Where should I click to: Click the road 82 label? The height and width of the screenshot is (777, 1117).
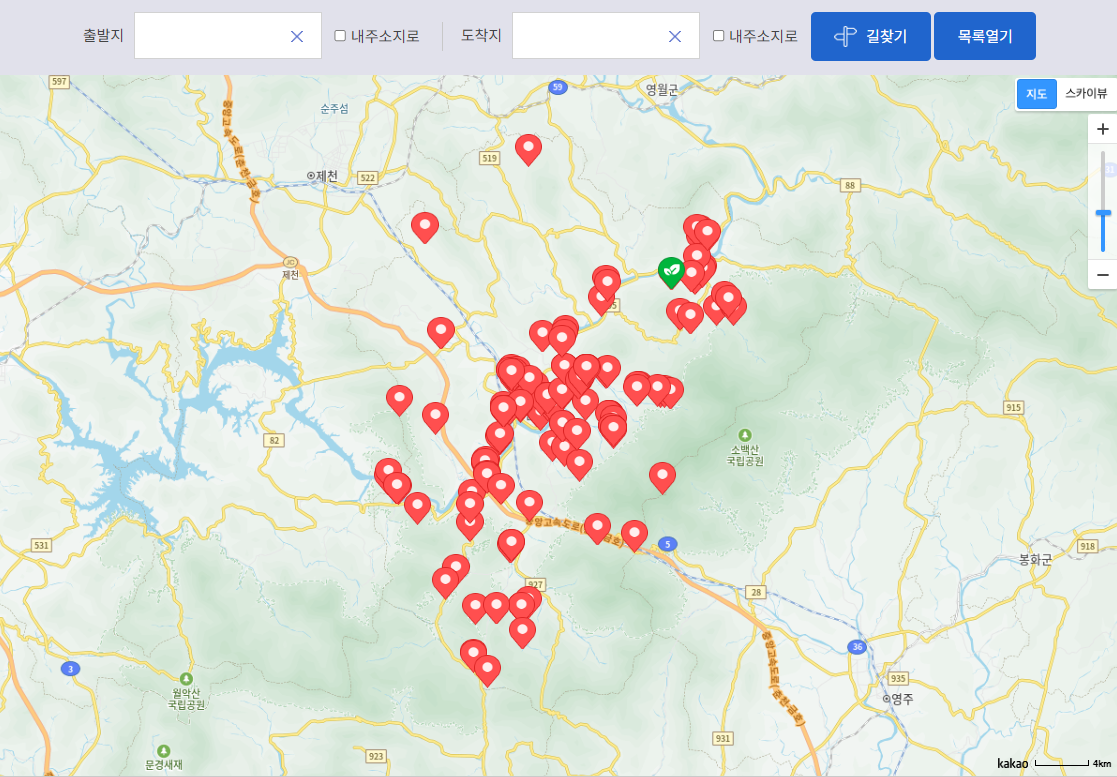[x=274, y=440]
